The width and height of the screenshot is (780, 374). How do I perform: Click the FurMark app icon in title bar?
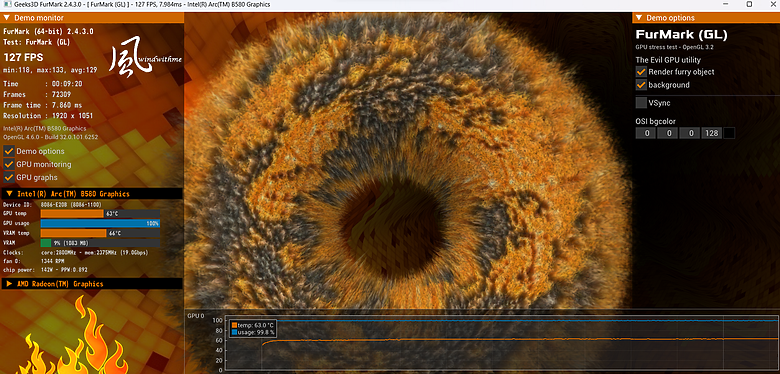[5, 4]
